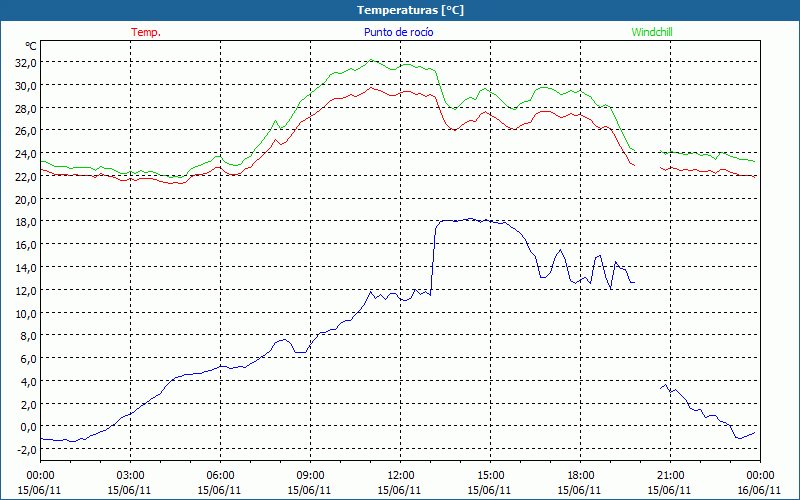The width and height of the screenshot is (800, 500).
Task: Click the red Temp. legend label
Action: click(146, 32)
